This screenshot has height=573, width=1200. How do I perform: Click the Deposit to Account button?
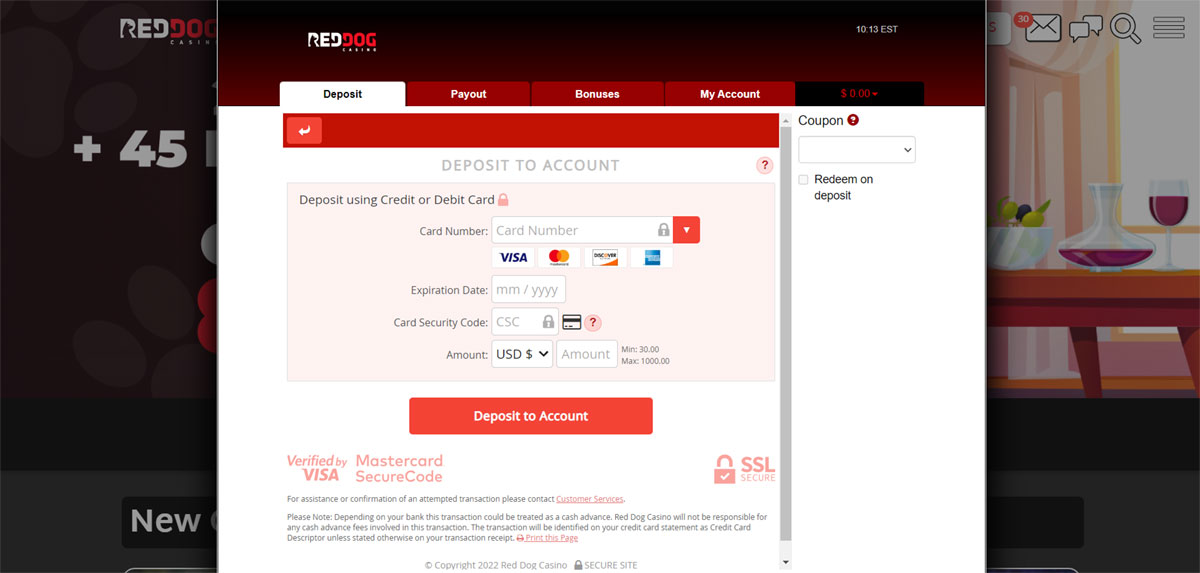531,416
